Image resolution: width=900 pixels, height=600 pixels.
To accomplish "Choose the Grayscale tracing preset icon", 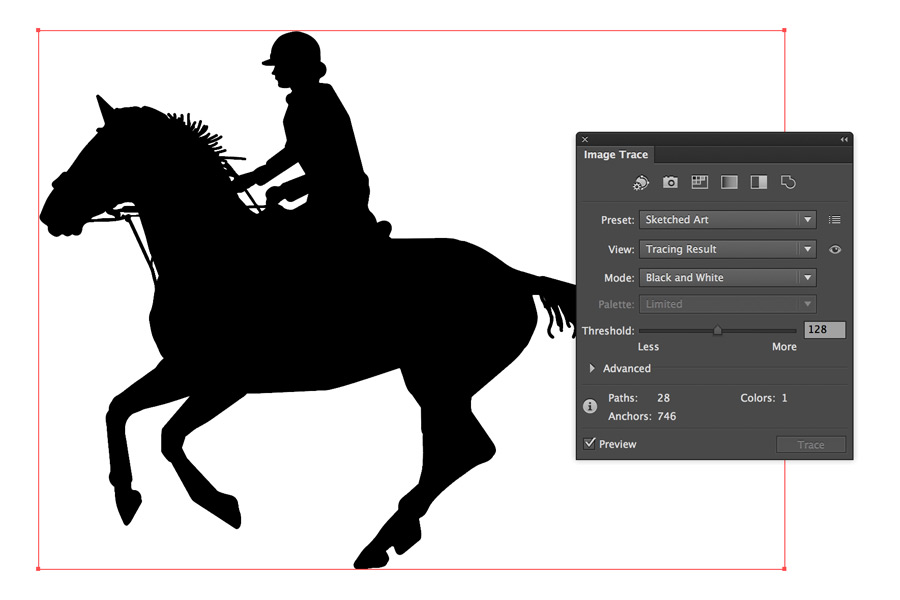I will pyautogui.click(x=728, y=182).
